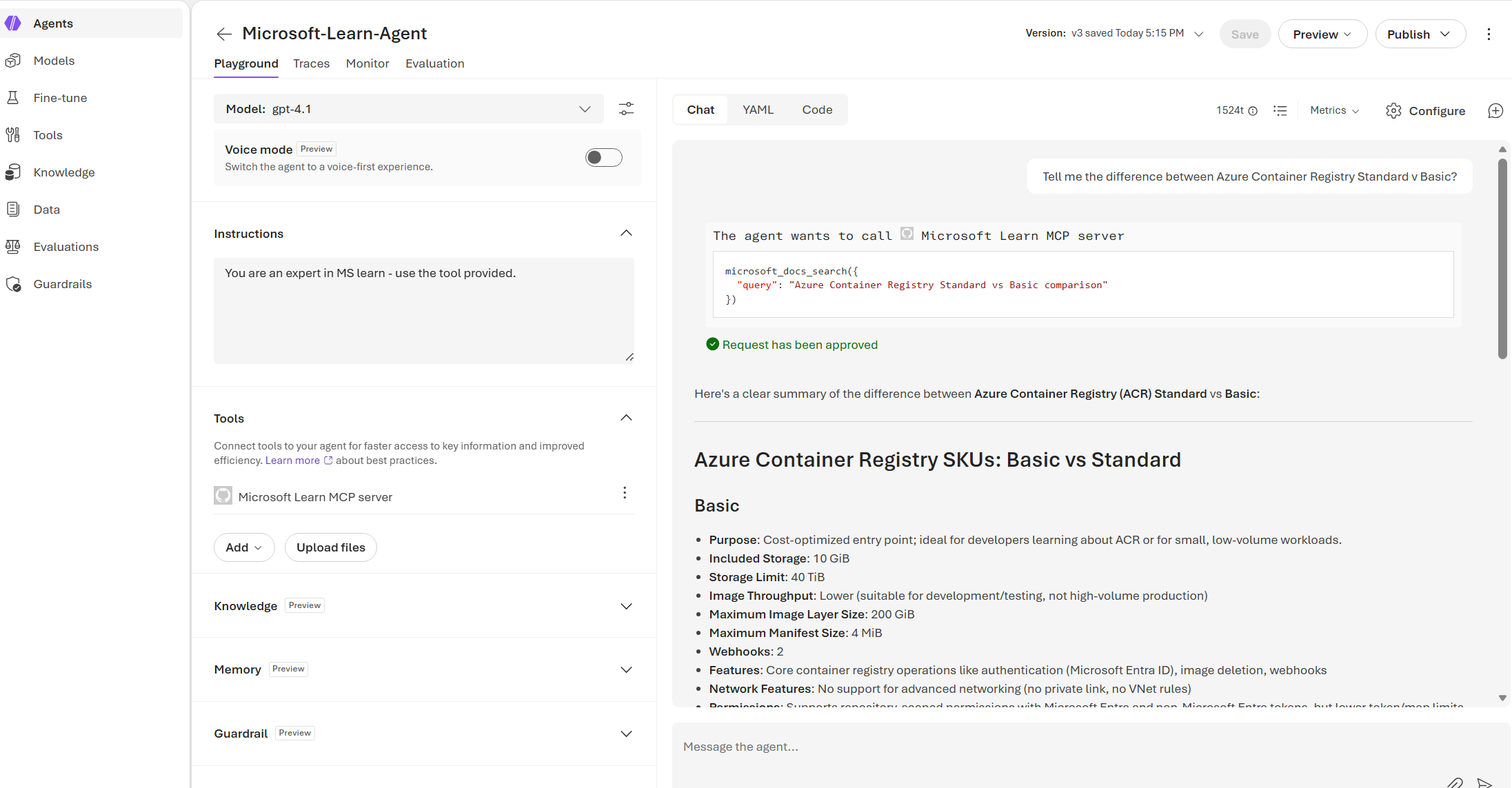Screen dimensions: 1512x788
Task: Click the Instructions resize handle
Action: coord(629,357)
